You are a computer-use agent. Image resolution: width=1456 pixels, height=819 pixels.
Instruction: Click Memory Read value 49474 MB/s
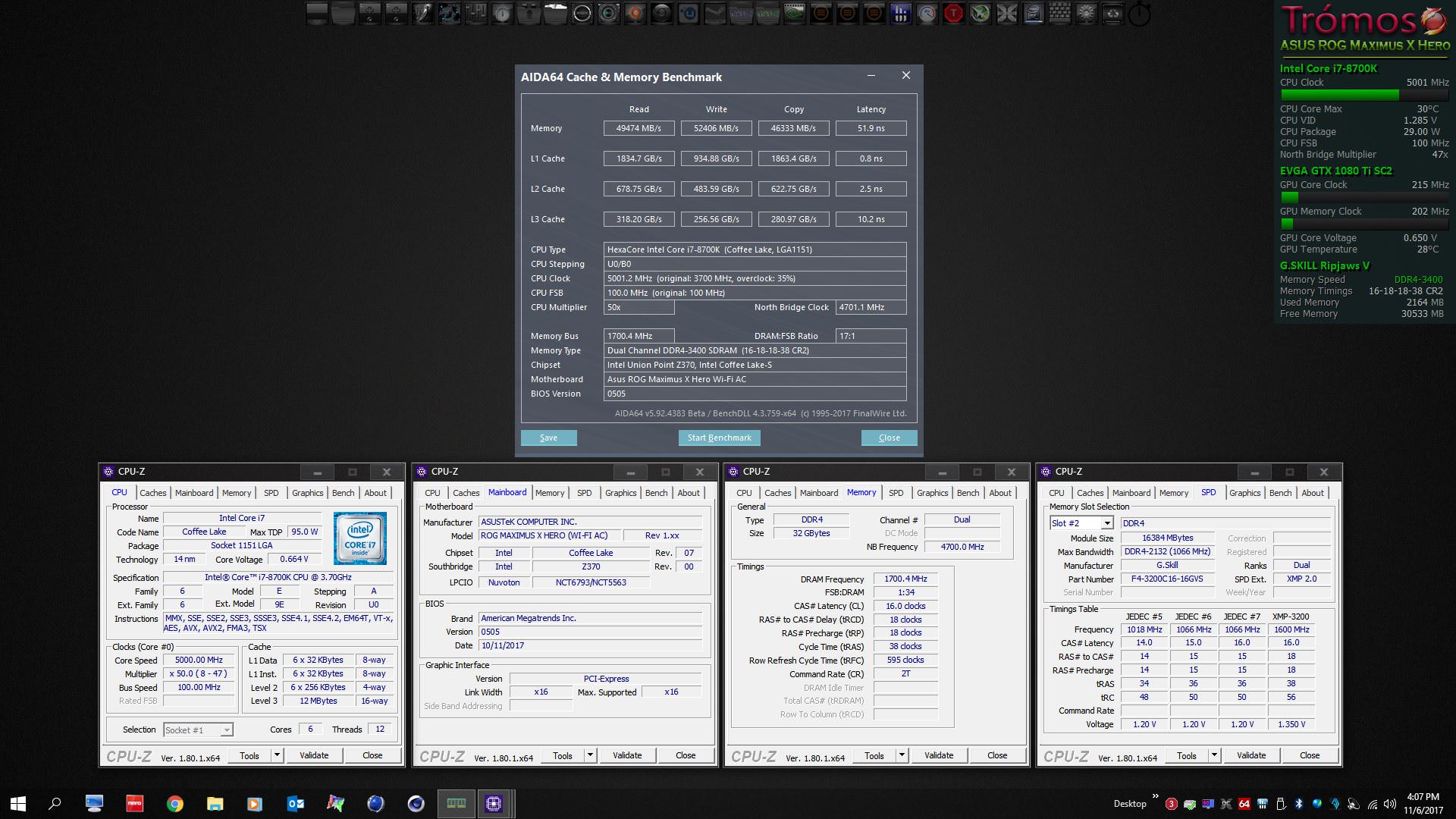[639, 128]
